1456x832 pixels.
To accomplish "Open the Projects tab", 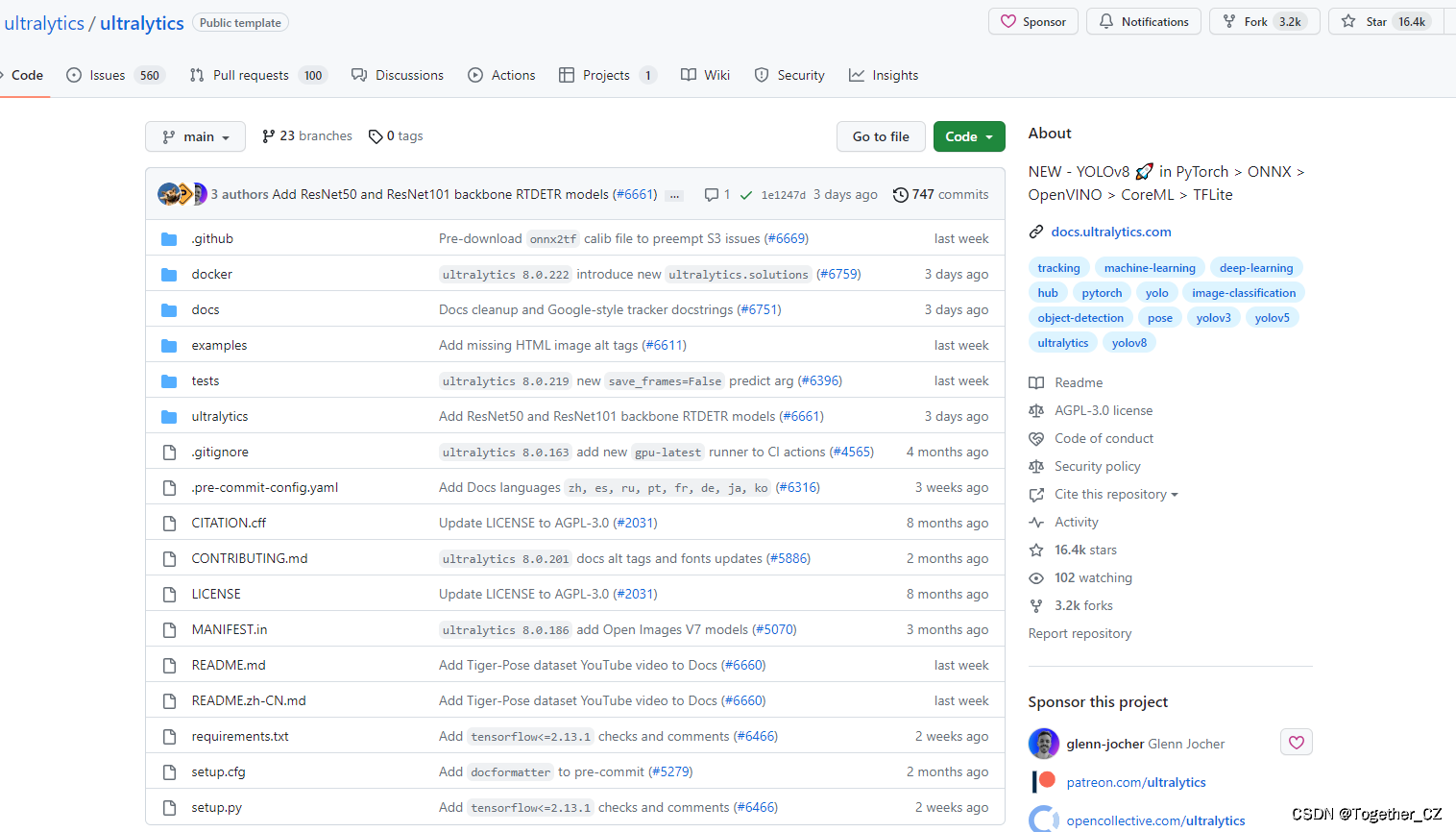I will (x=608, y=75).
